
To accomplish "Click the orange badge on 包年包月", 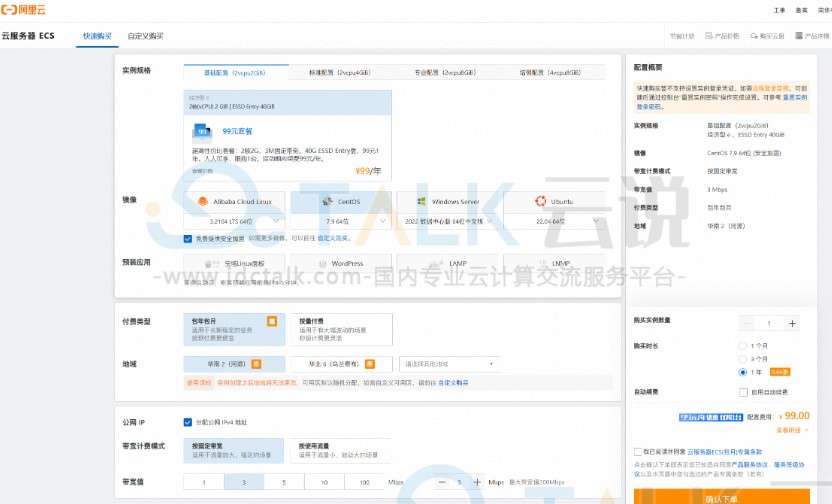I will point(272,321).
